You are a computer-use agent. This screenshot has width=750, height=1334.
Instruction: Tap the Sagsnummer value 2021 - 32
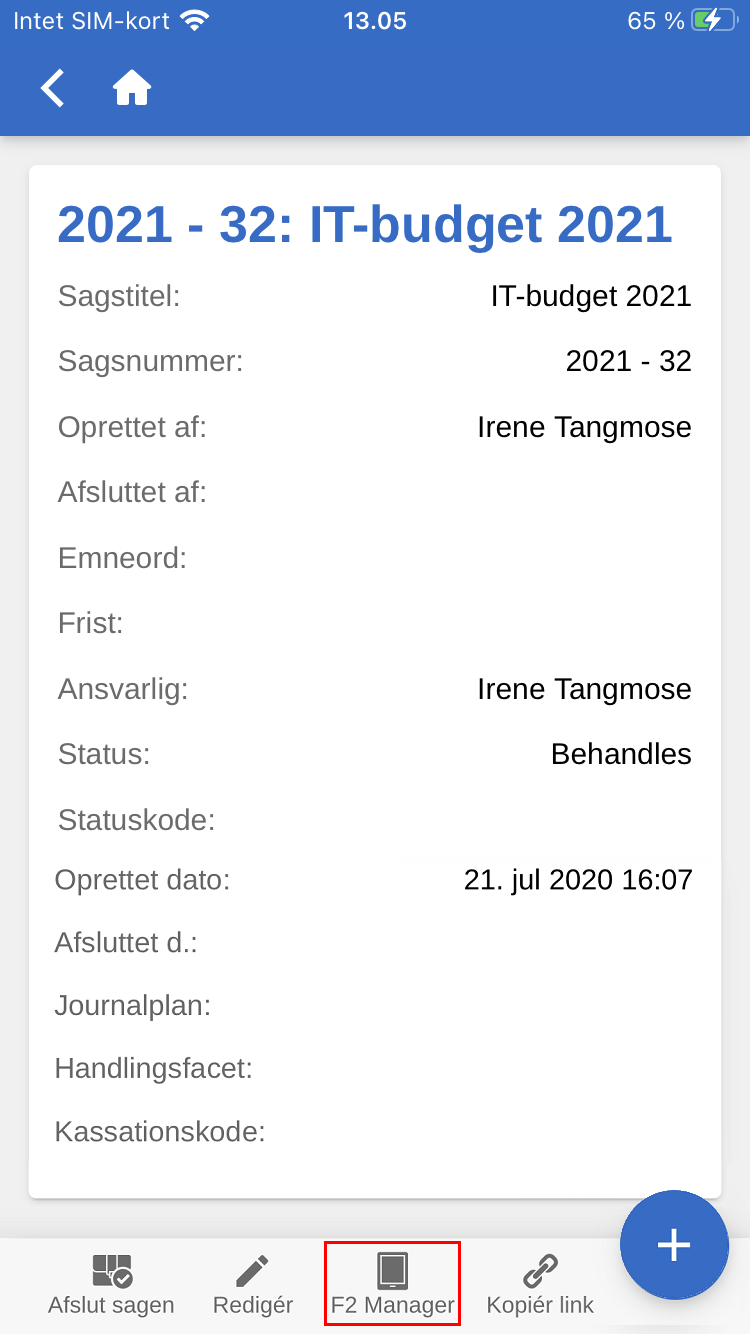point(628,361)
